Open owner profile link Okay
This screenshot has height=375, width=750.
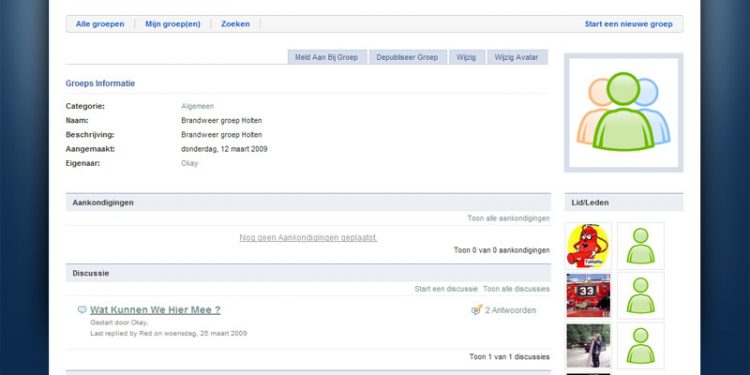(x=189, y=163)
